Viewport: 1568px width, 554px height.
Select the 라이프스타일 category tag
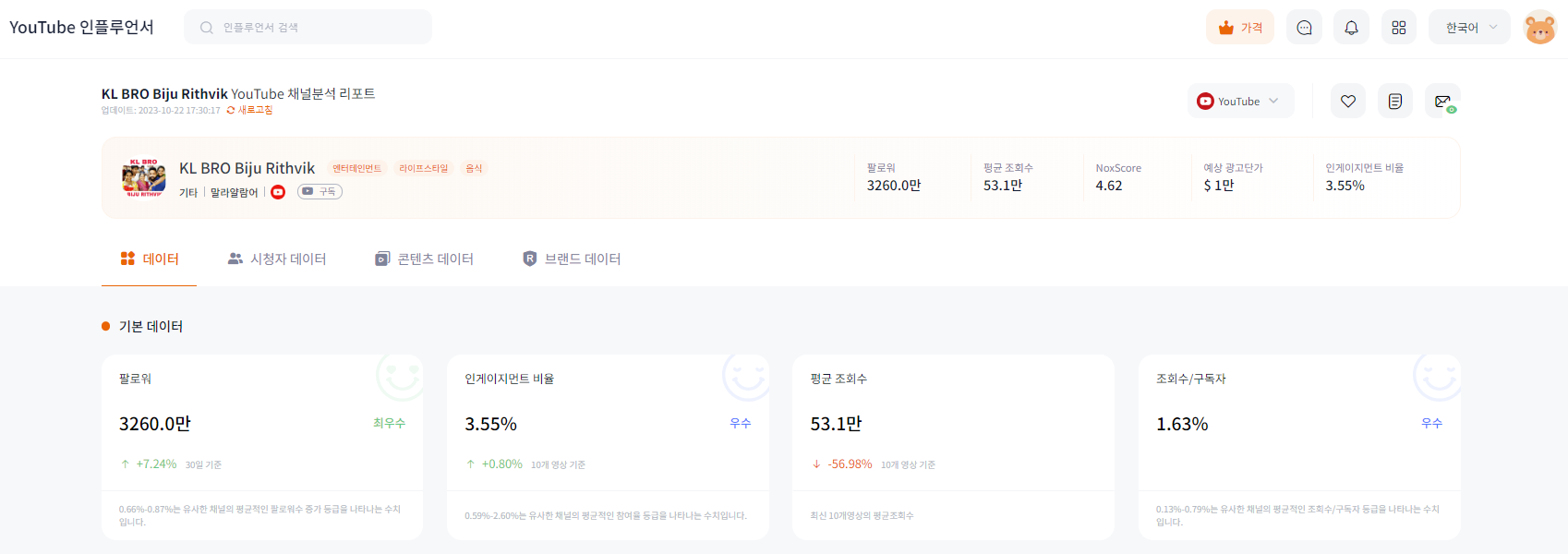point(423,168)
